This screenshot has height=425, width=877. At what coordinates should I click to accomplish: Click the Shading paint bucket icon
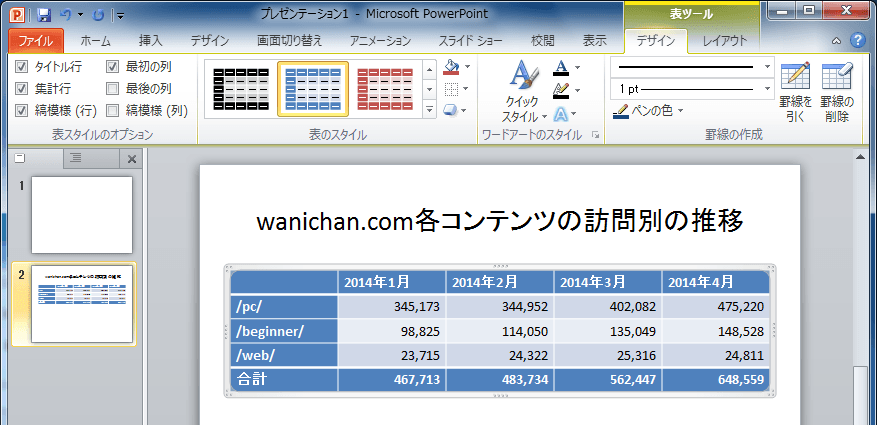point(451,67)
